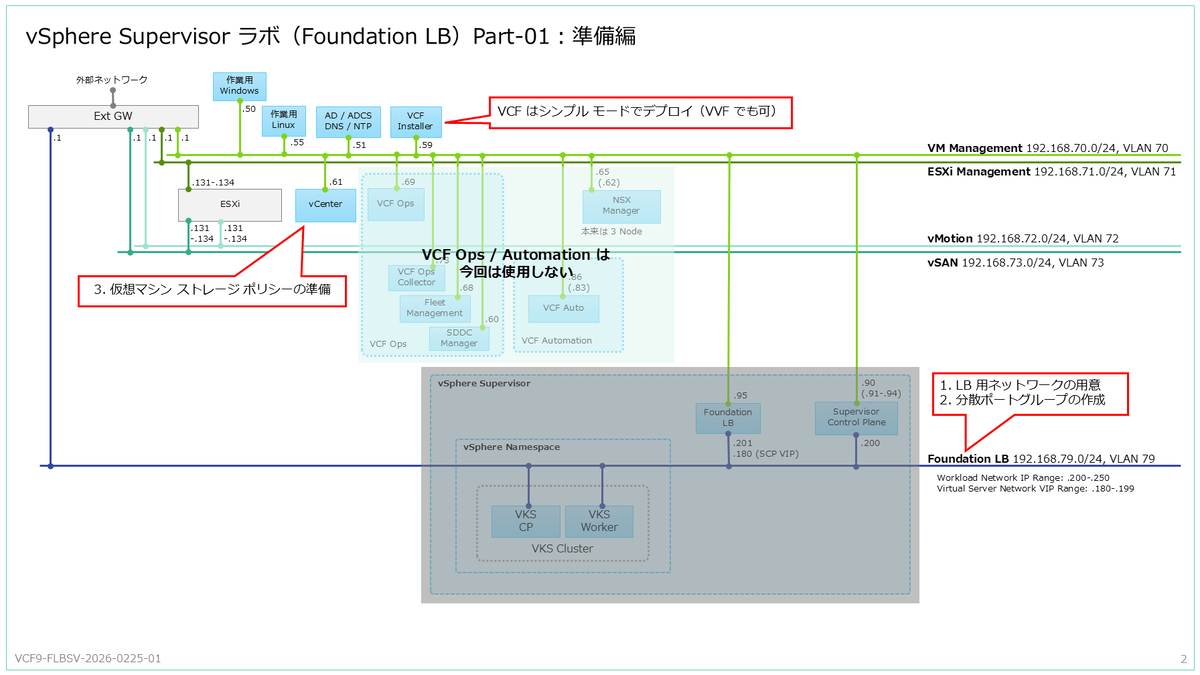1200x675 pixels.
Task: Select the vCenter box
Action: pyautogui.click(x=326, y=204)
